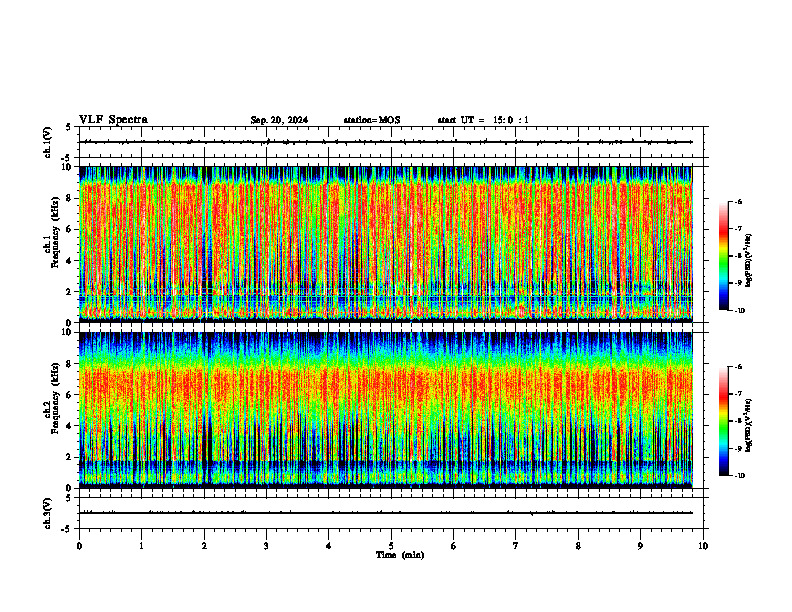Screen dimensions: 792x612
Task: Click the "ch.3(V)" axis label
Action: tap(48, 513)
